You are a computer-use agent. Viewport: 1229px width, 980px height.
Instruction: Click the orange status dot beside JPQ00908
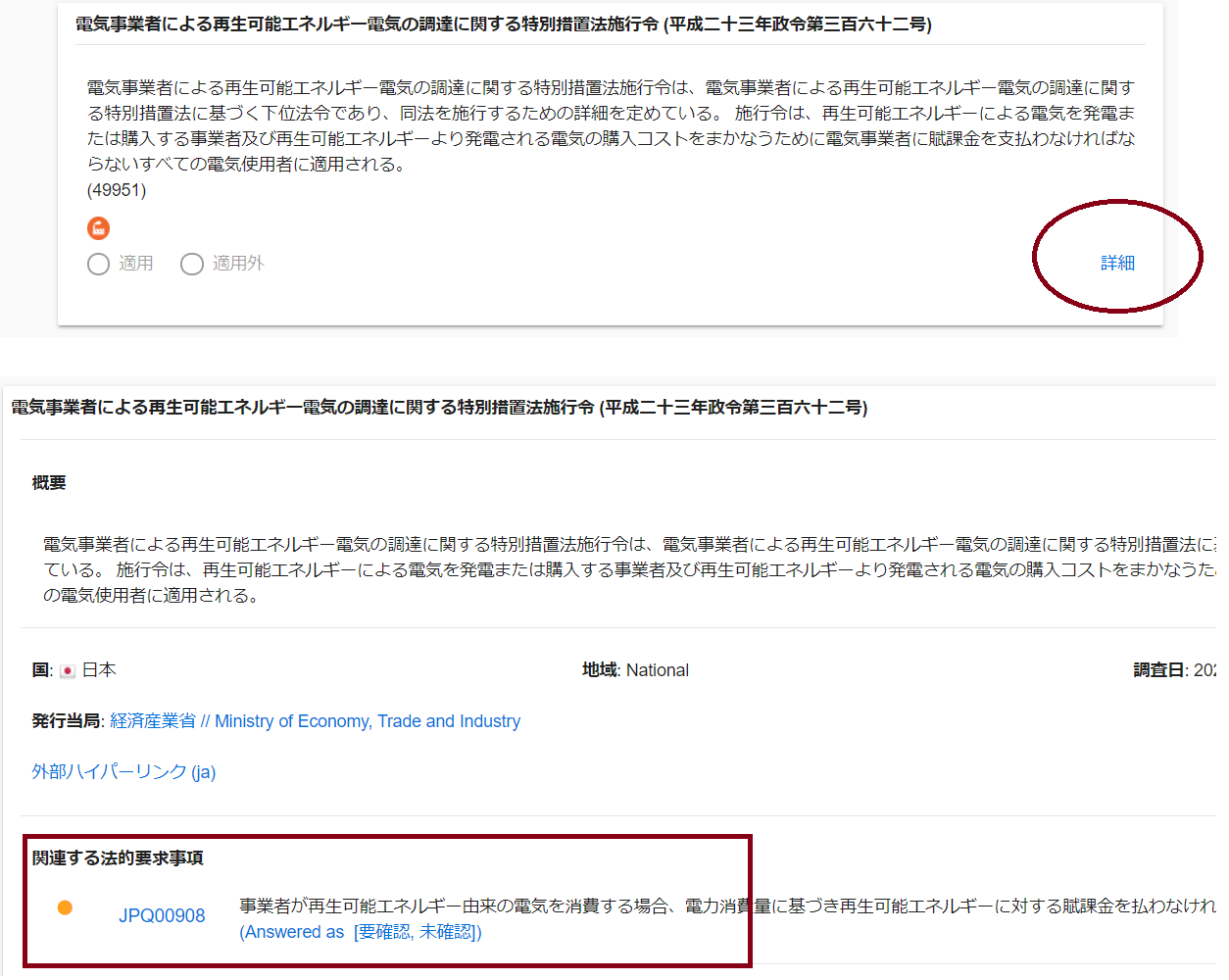(x=65, y=907)
